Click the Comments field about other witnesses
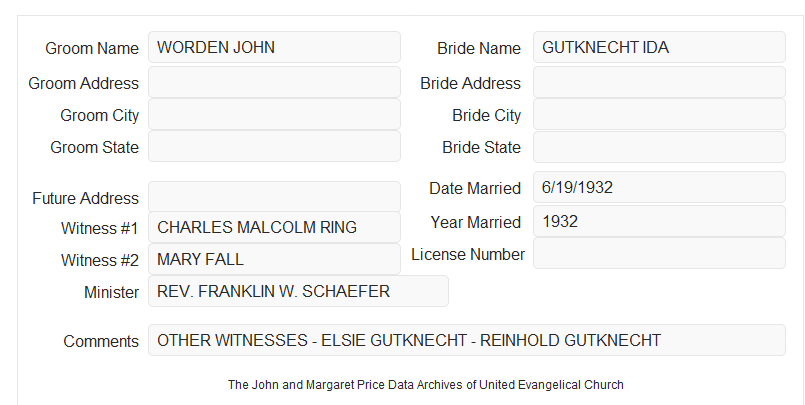Image resolution: width=805 pixels, height=405 pixels. tap(467, 340)
